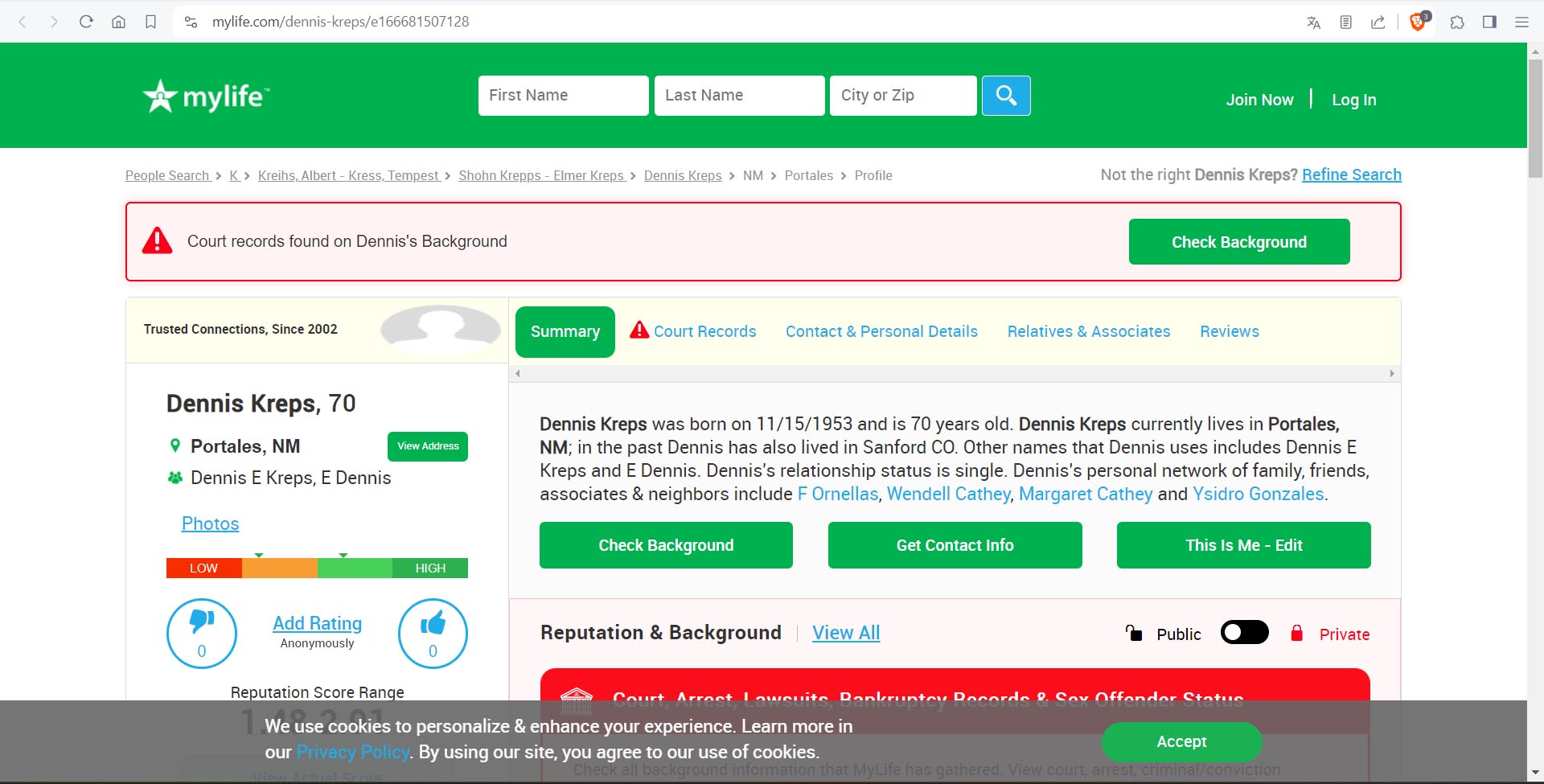Click the First Name field
The height and width of the screenshot is (784, 1544).
tap(563, 96)
